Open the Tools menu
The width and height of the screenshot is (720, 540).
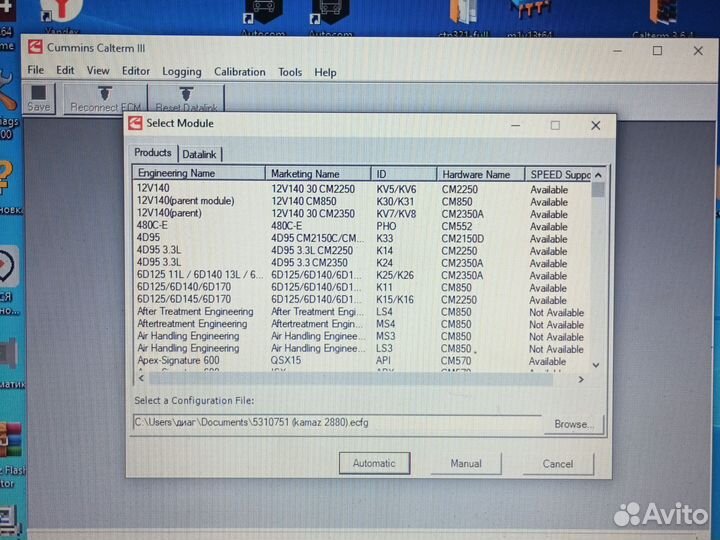point(290,72)
